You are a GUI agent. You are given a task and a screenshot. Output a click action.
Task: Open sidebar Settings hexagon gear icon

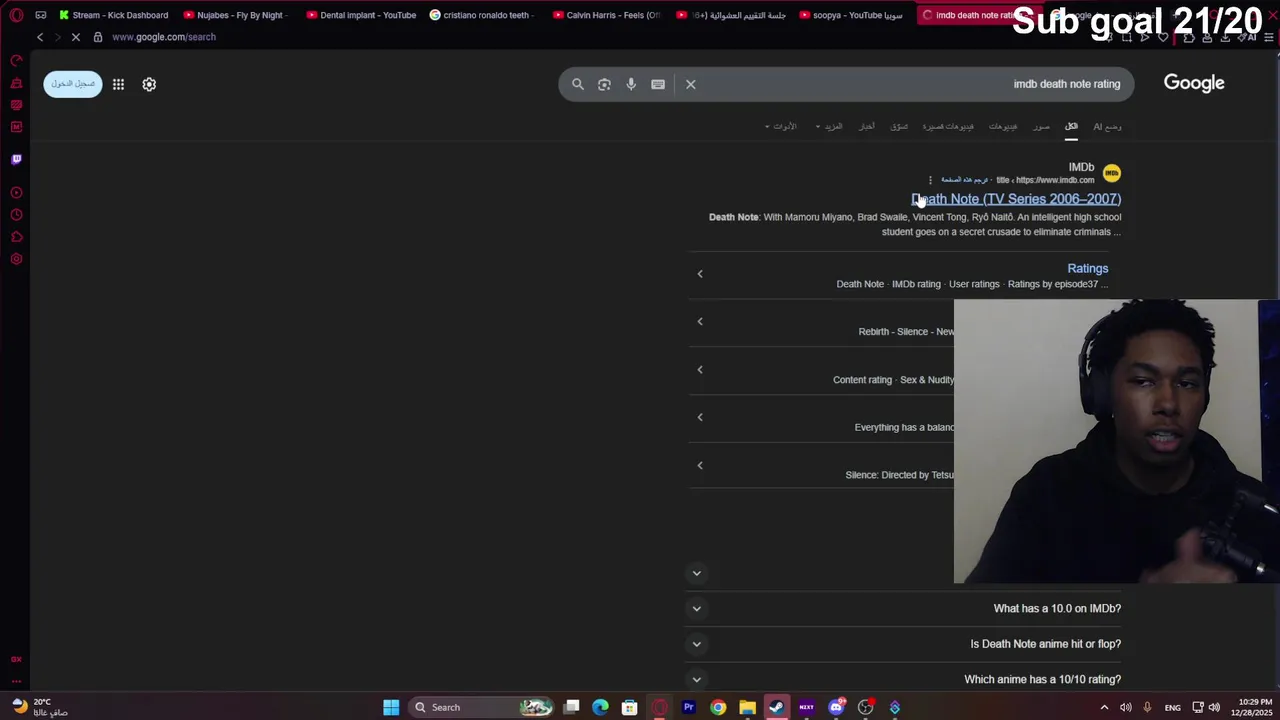click(x=16, y=259)
